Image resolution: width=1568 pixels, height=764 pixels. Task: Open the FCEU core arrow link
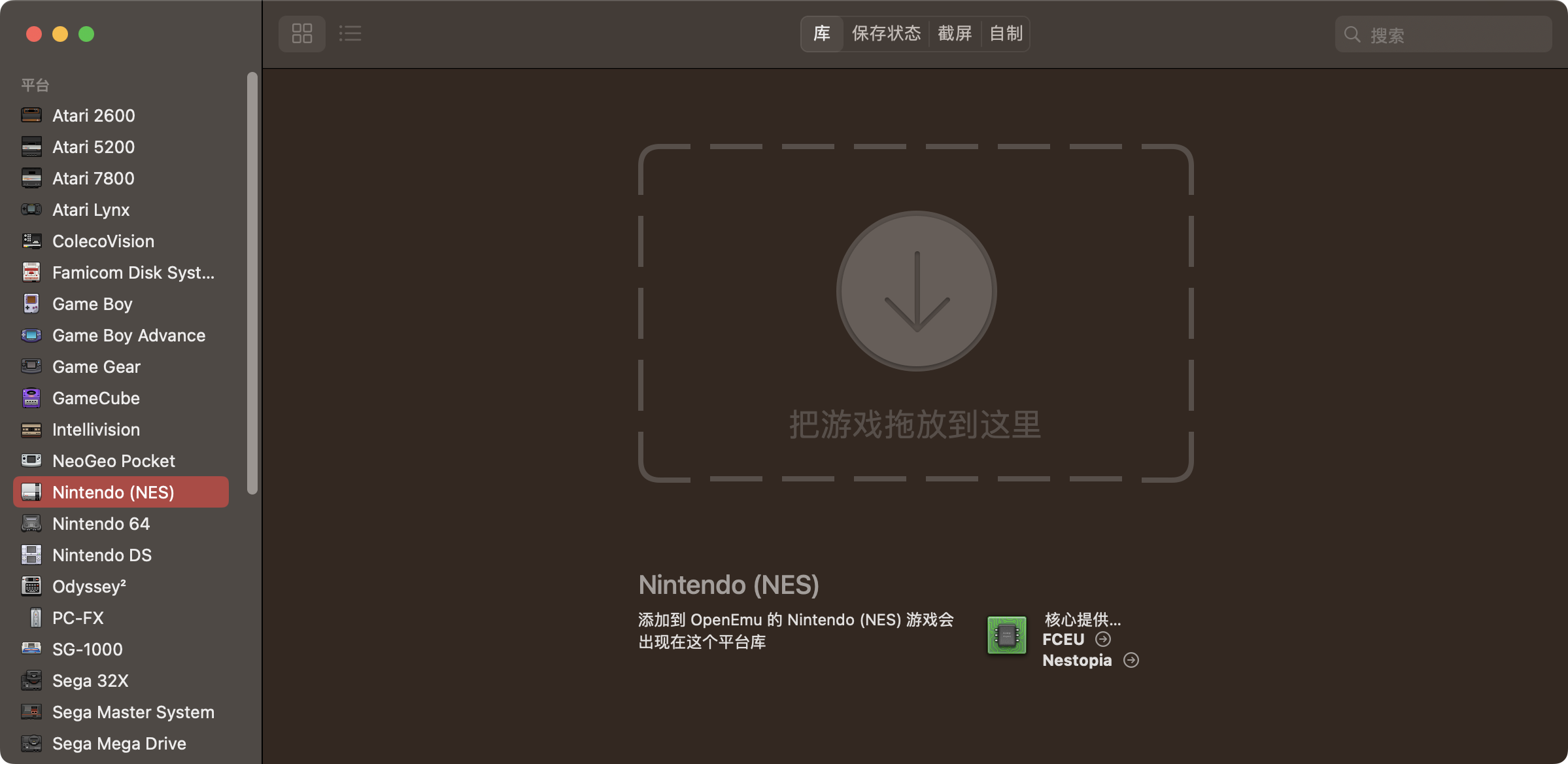pyautogui.click(x=1104, y=639)
